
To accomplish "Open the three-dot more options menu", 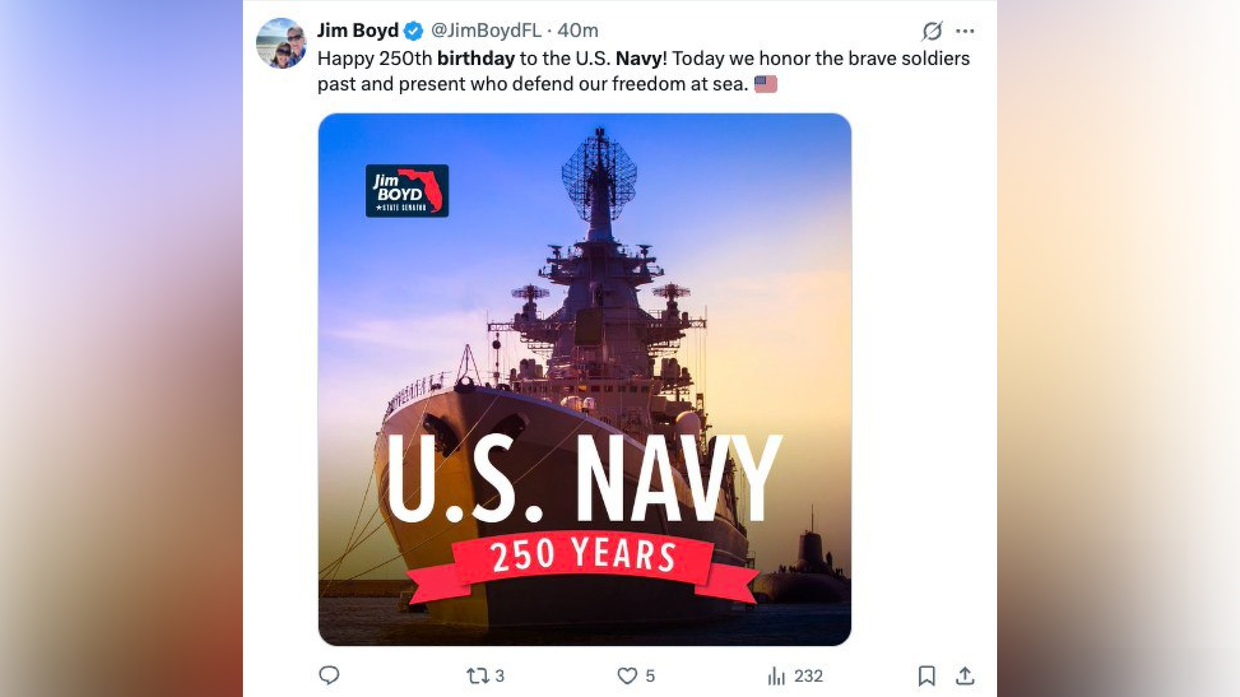I will 965,31.
